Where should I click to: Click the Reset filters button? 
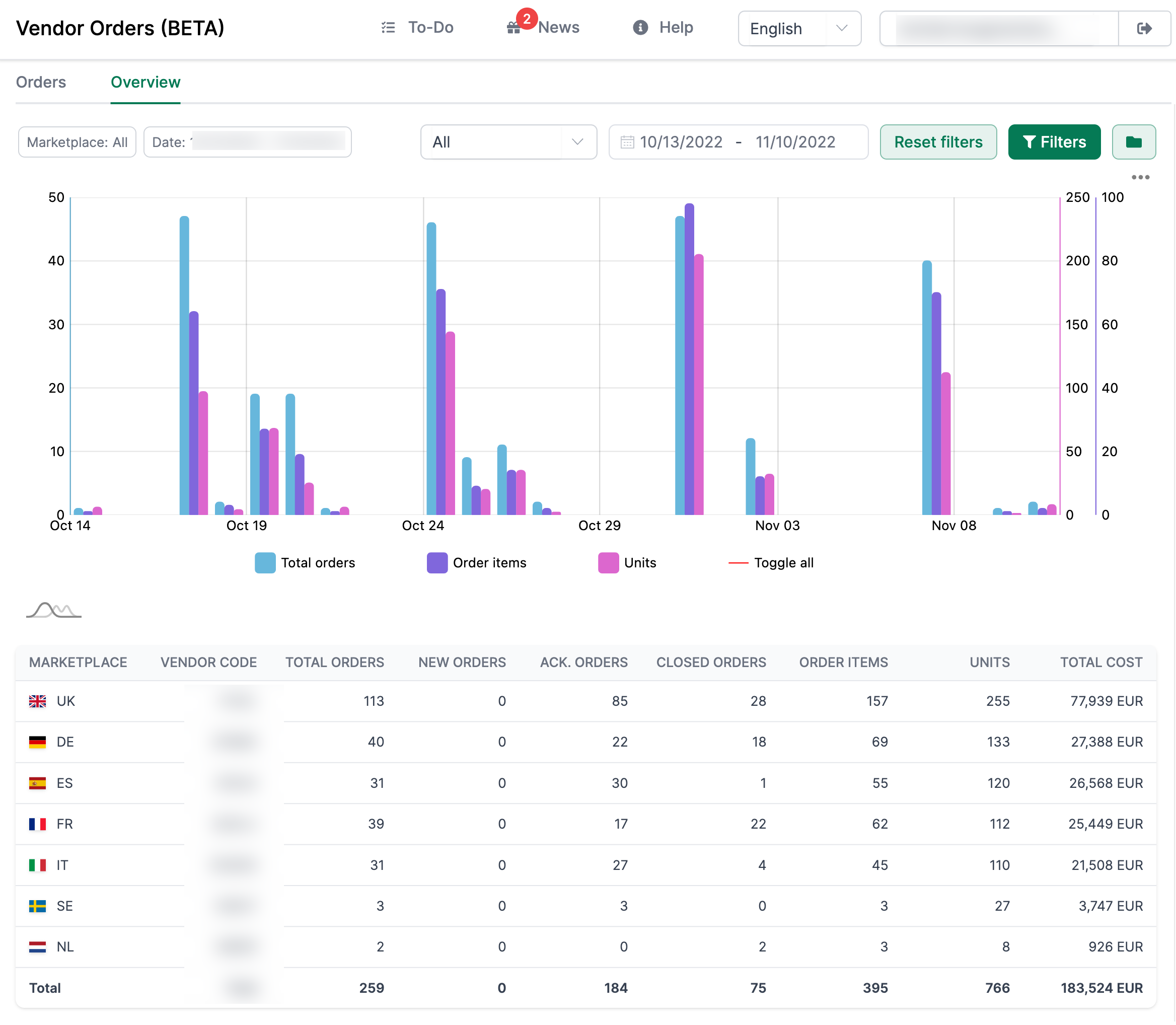938,142
